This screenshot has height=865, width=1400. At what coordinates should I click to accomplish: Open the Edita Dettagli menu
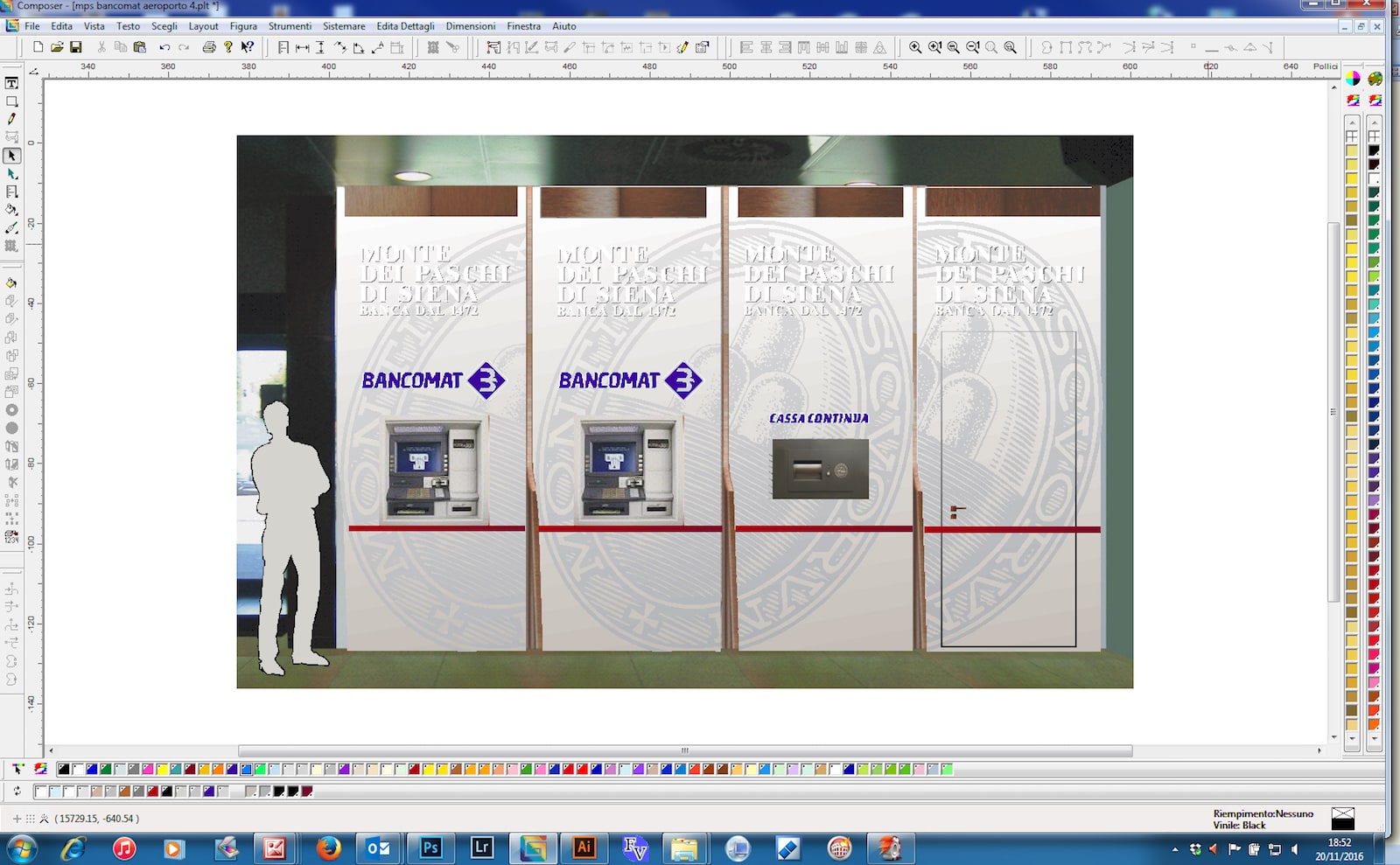click(405, 26)
